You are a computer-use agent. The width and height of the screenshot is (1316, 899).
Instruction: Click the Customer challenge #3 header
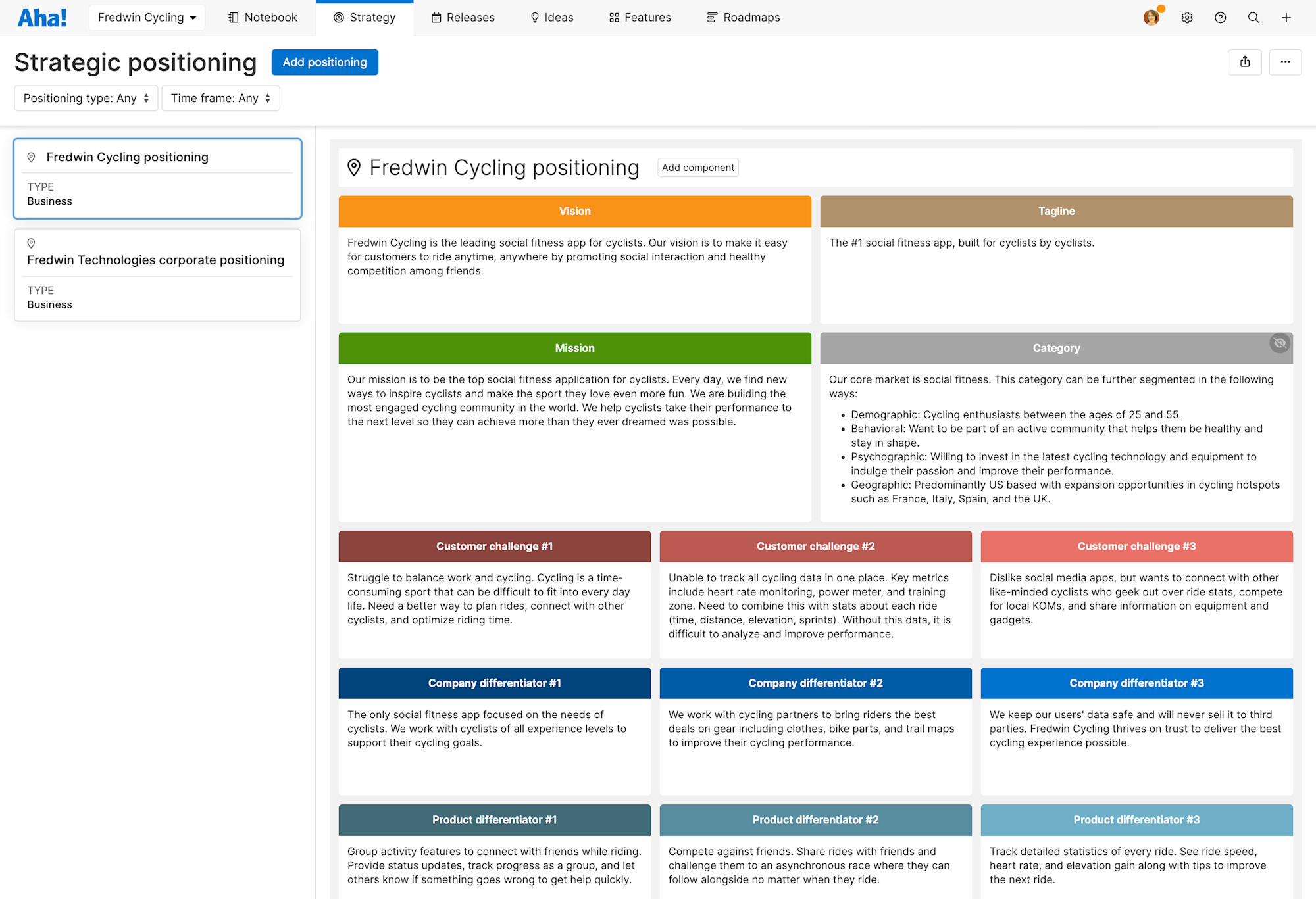(1136, 547)
